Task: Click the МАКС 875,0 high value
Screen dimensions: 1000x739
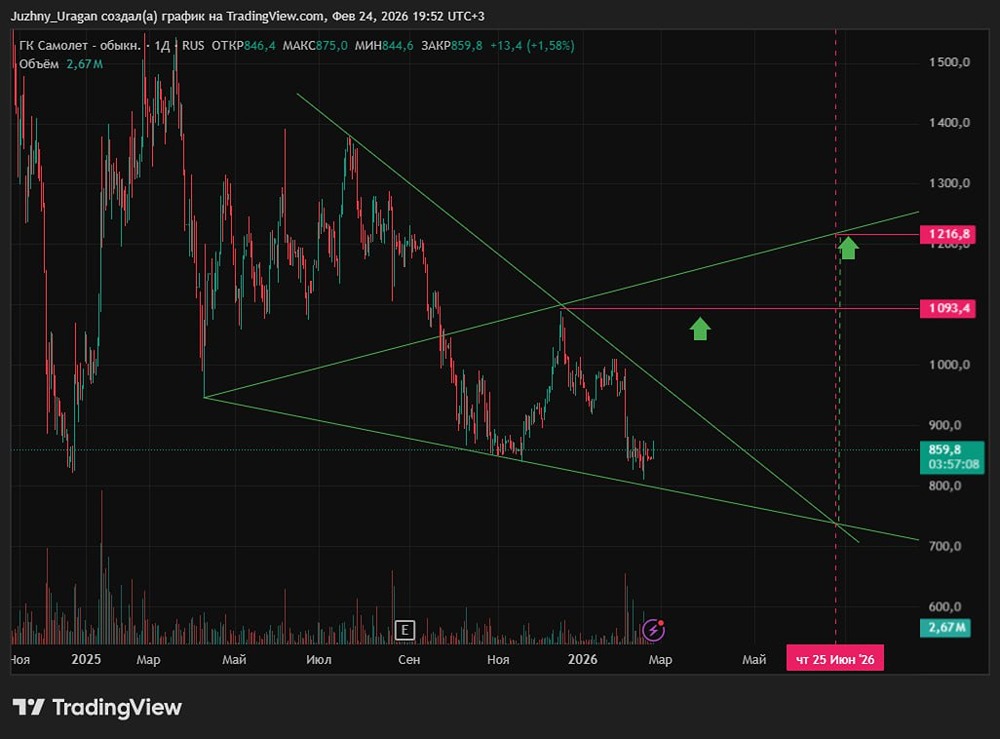Action: pyautogui.click(x=315, y=46)
